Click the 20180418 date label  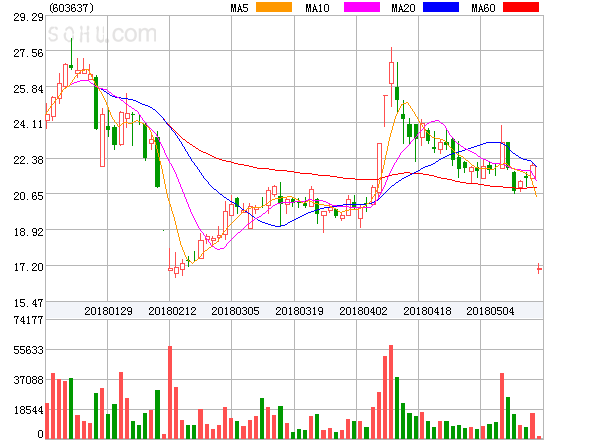[427, 311]
